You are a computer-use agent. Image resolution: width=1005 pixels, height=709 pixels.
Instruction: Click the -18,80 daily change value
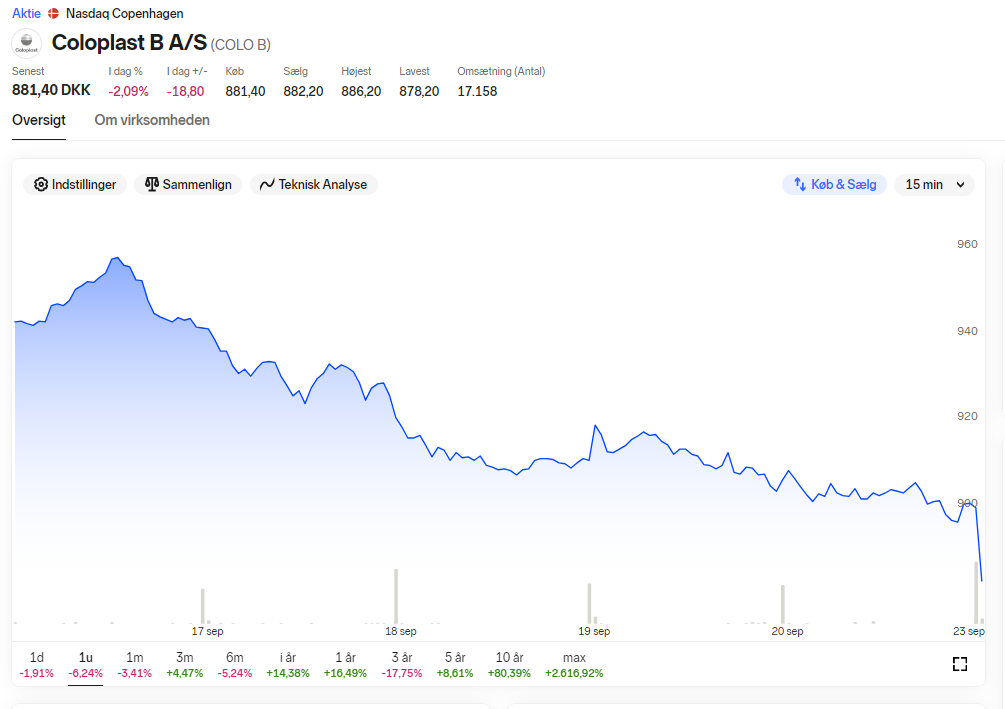pos(185,91)
